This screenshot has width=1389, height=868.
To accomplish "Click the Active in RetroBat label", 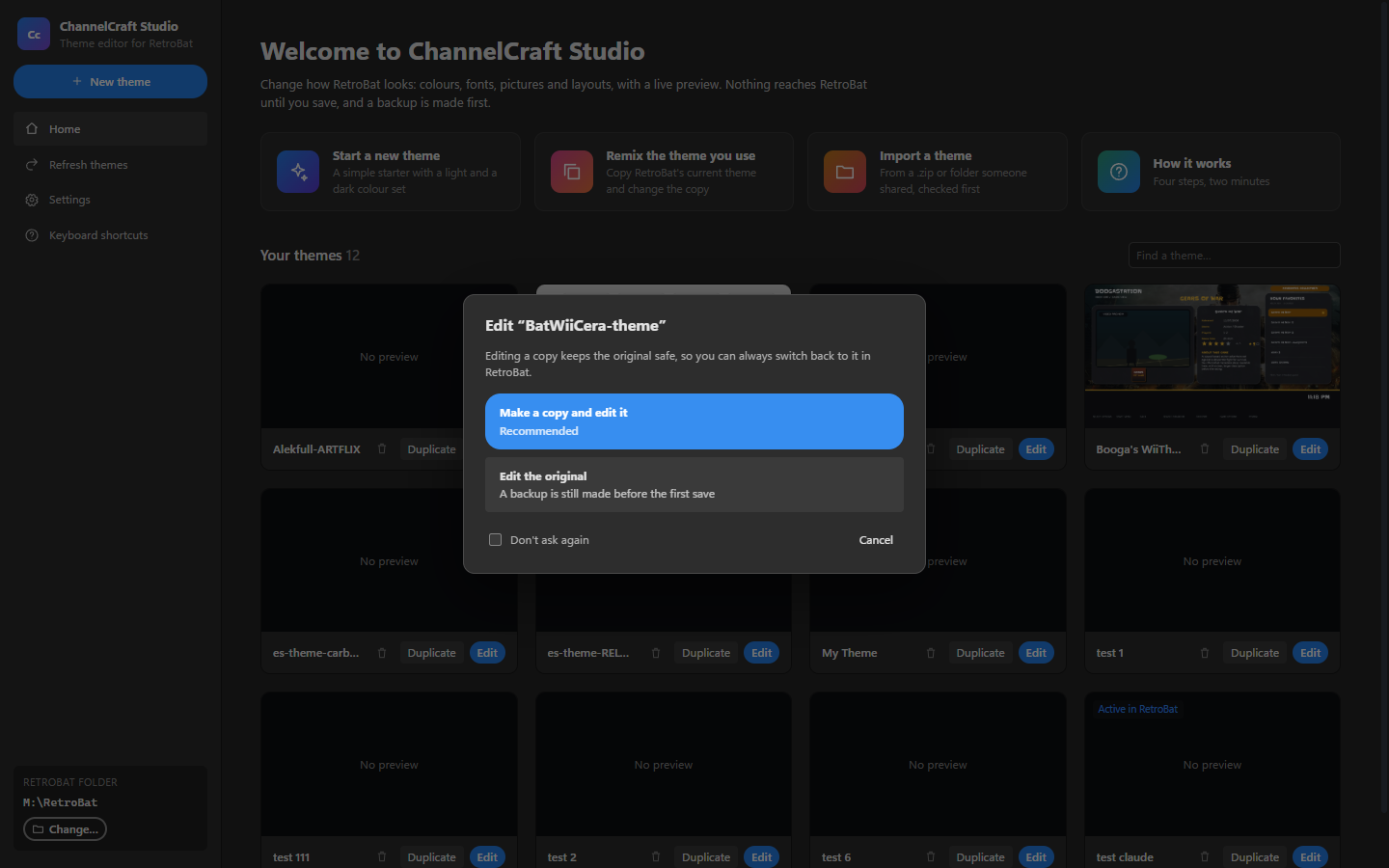I will (1138, 709).
